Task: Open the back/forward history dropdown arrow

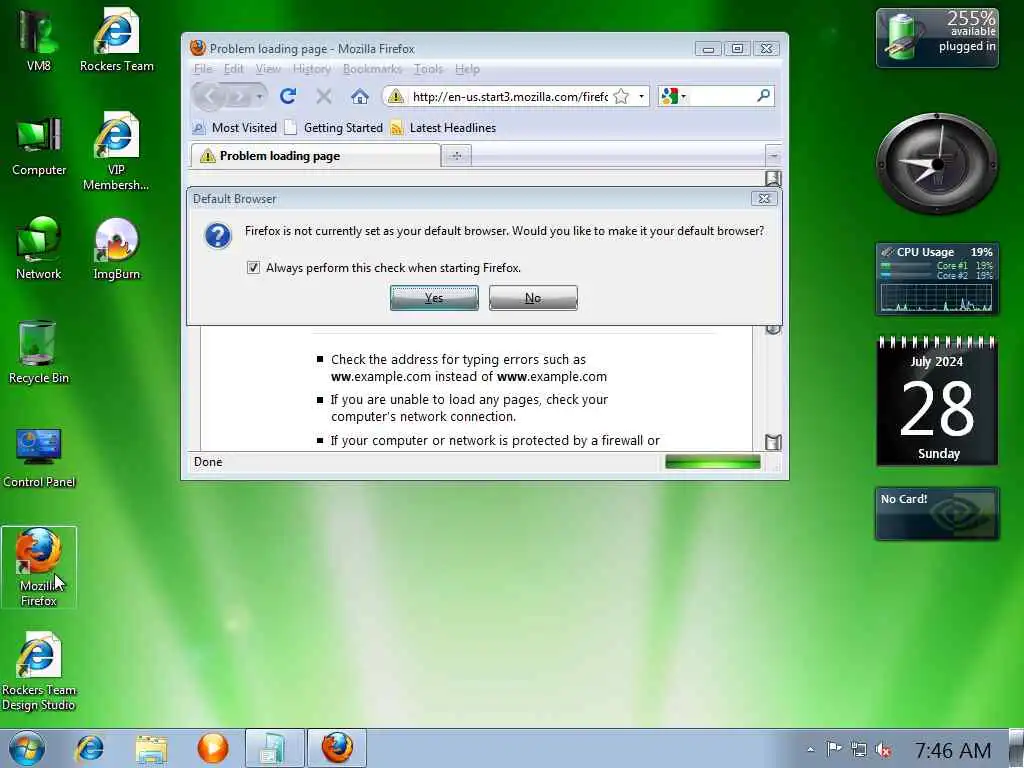Action: (x=259, y=97)
